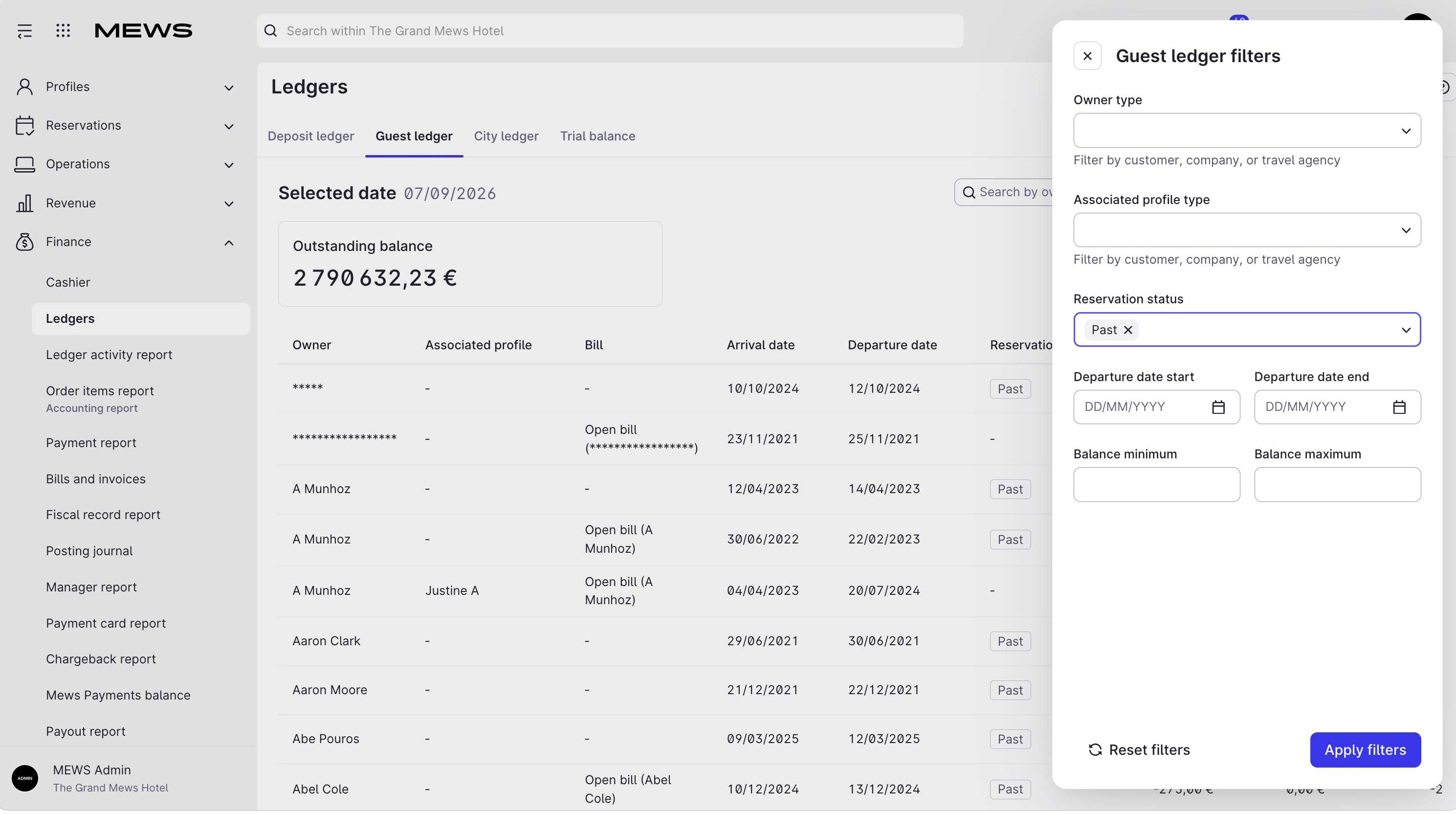Expand the Profiles menu chevron
1456x814 pixels.
coord(229,88)
